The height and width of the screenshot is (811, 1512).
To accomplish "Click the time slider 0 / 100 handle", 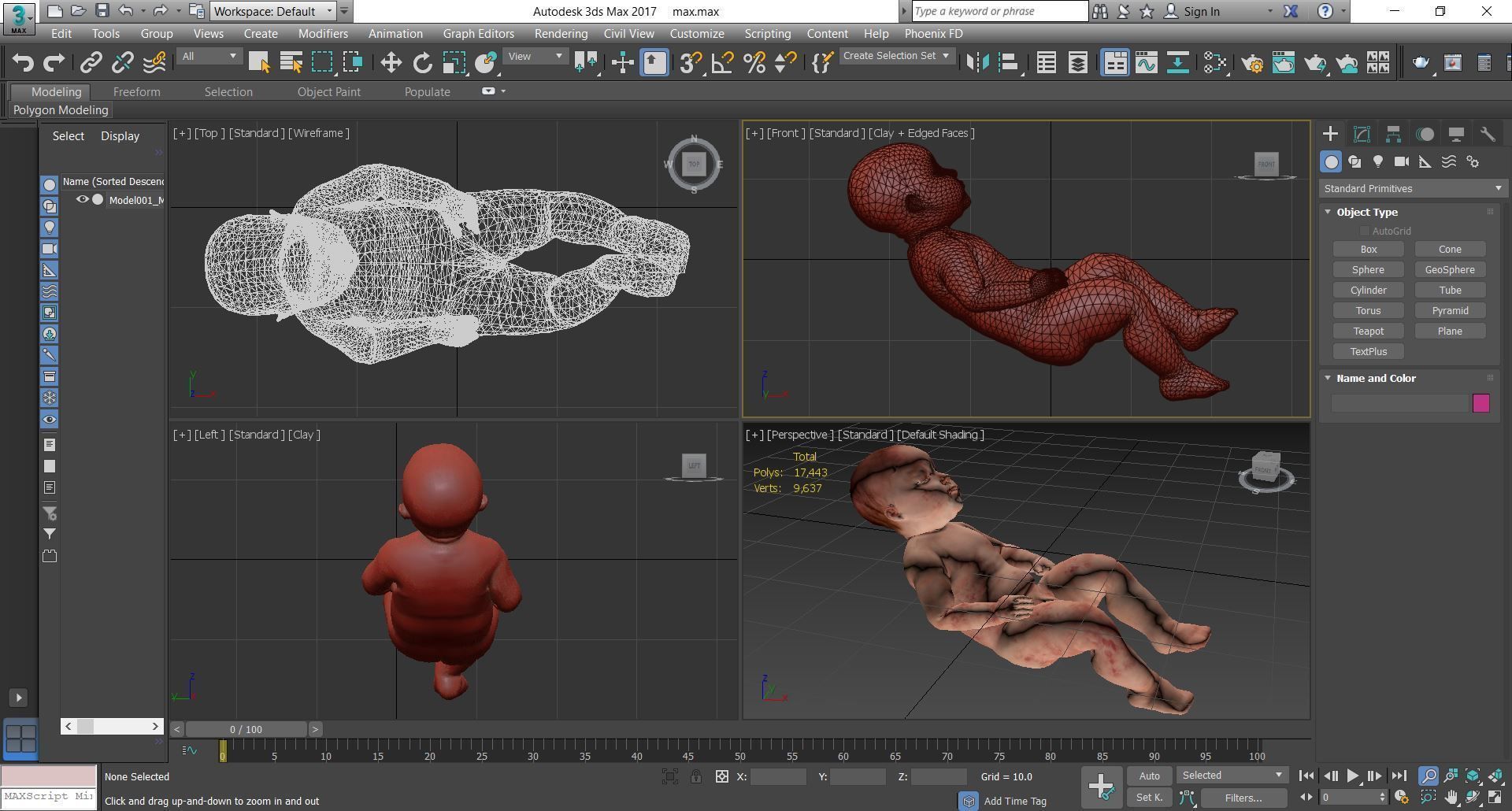I will pyautogui.click(x=246, y=729).
